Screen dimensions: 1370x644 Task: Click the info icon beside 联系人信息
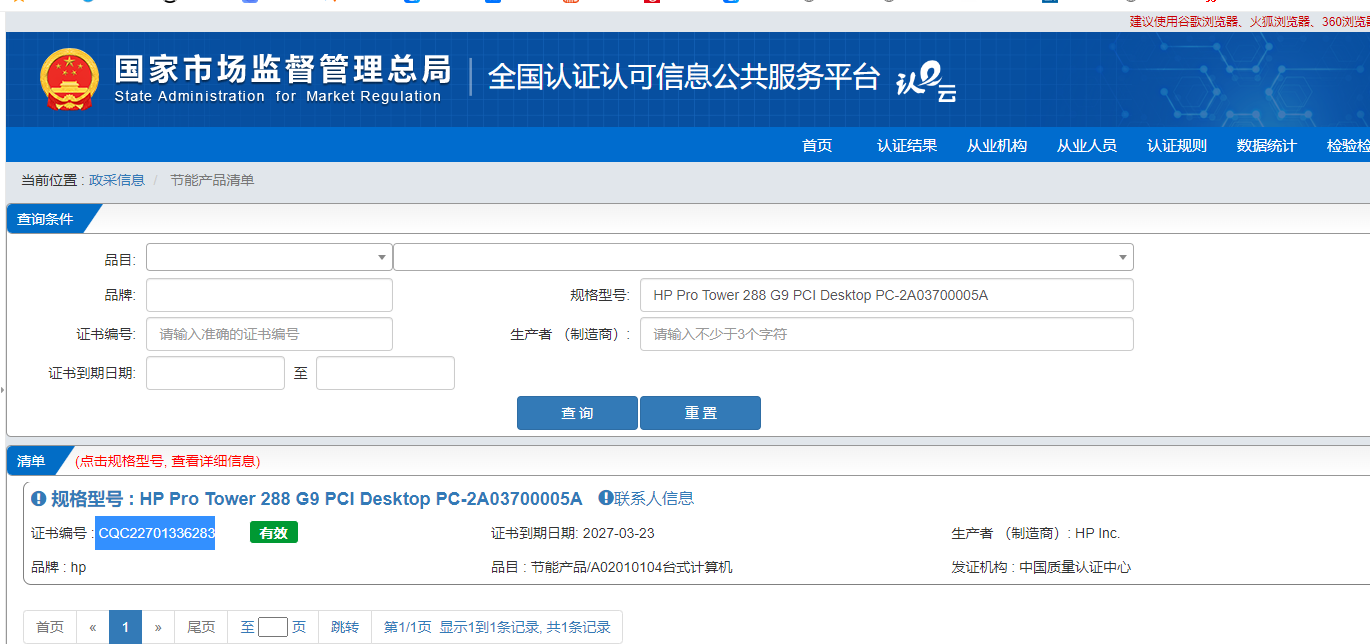(x=605, y=498)
